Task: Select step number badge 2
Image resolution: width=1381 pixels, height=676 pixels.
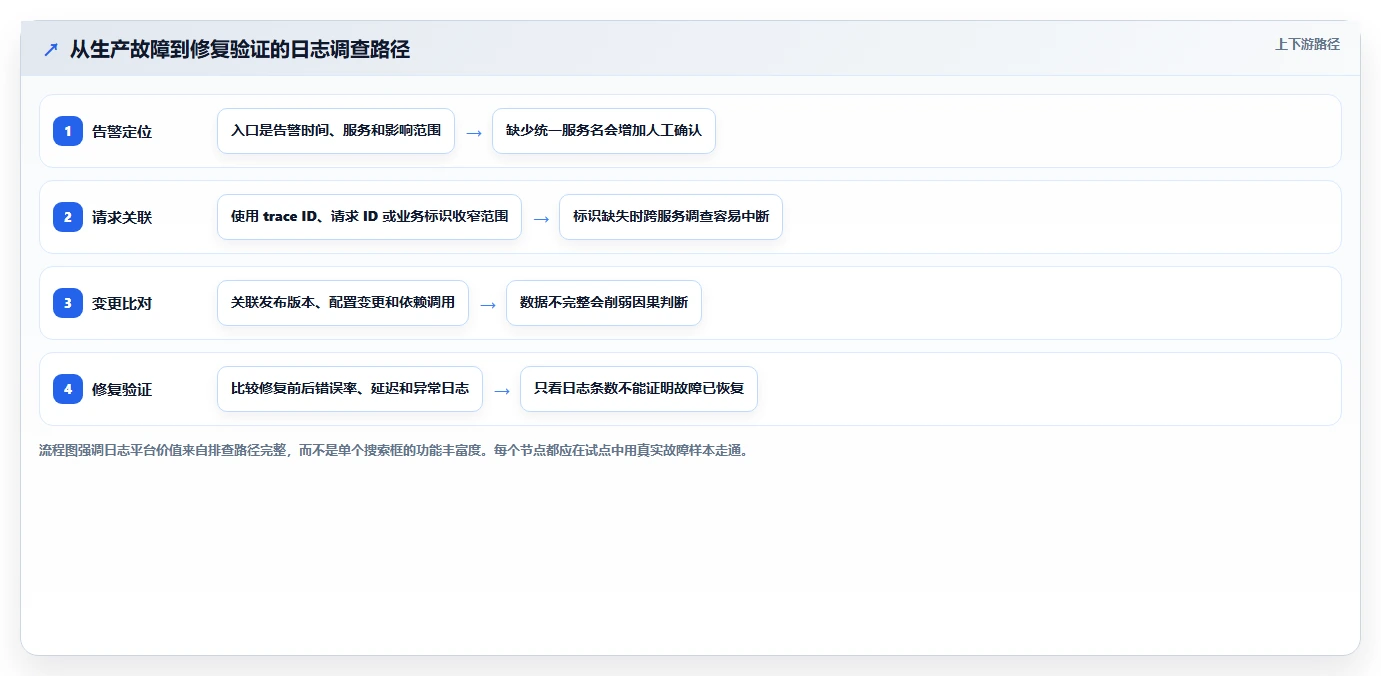Action: tap(68, 217)
